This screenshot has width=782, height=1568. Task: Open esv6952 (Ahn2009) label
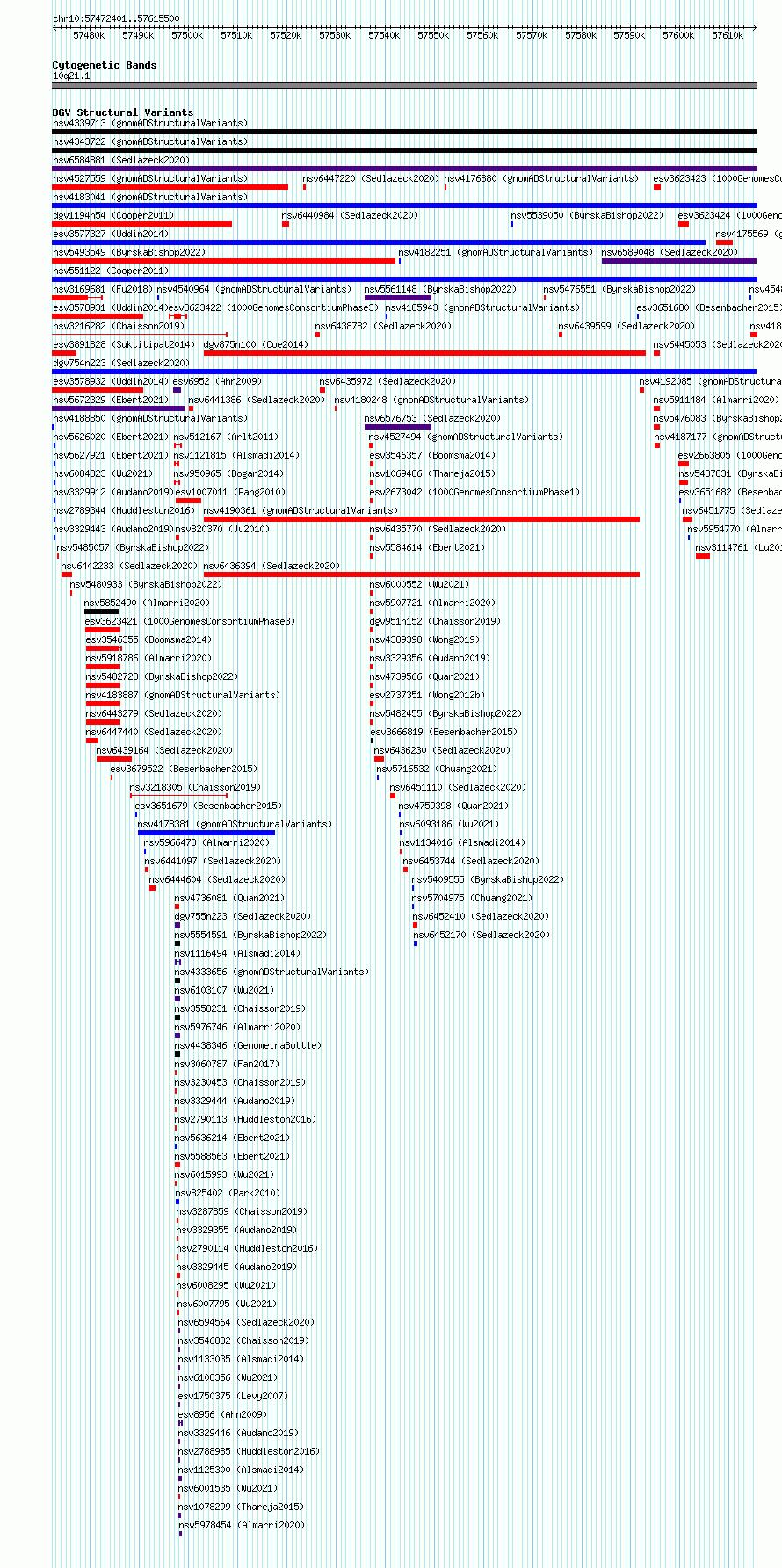[x=217, y=381]
